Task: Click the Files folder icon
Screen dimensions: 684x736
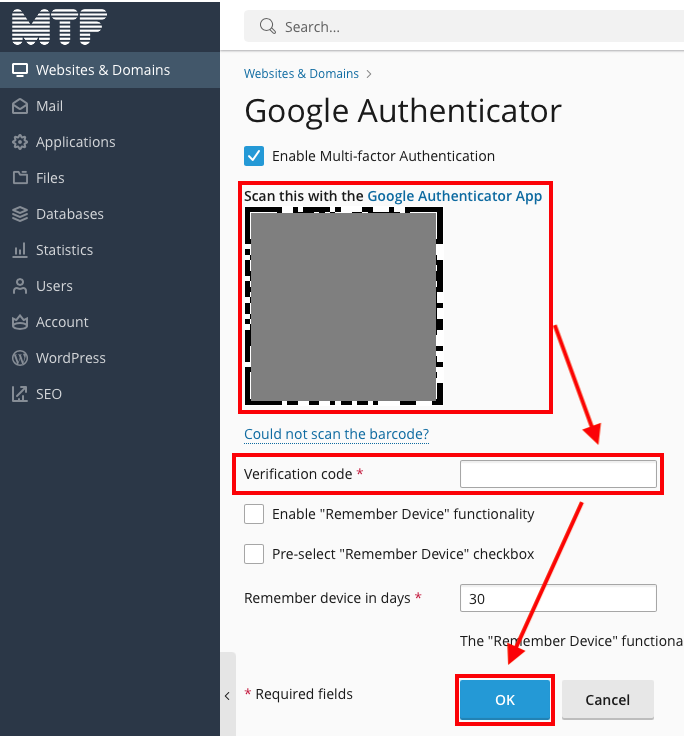Action: (19, 178)
